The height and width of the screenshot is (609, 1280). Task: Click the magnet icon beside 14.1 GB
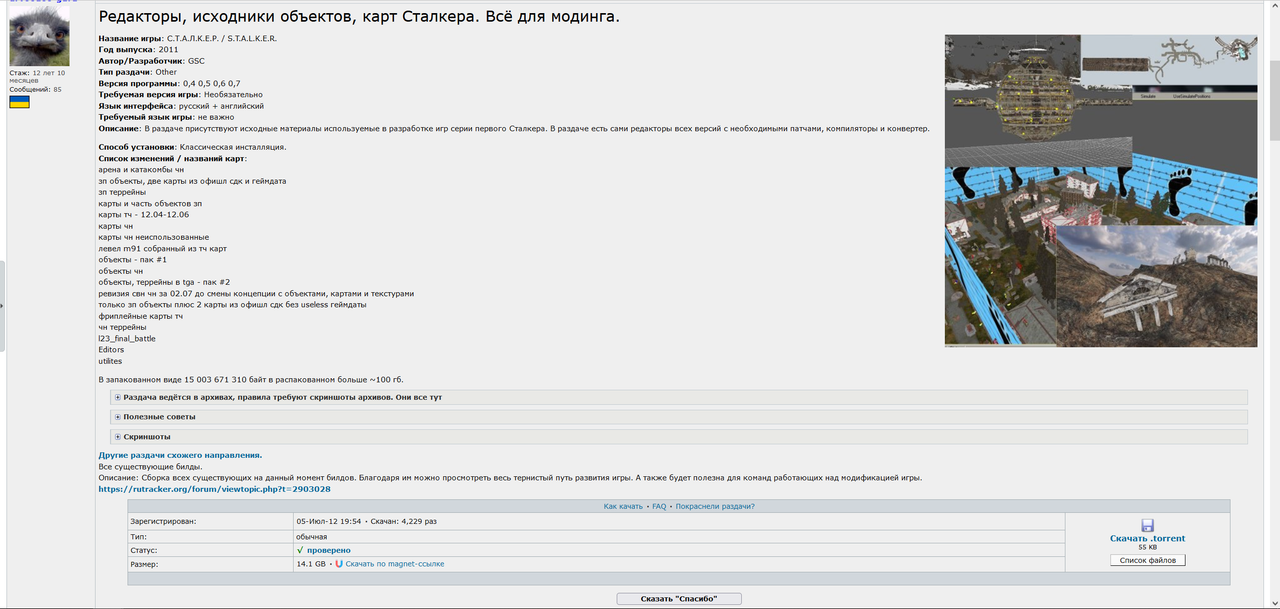click(x=339, y=564)
